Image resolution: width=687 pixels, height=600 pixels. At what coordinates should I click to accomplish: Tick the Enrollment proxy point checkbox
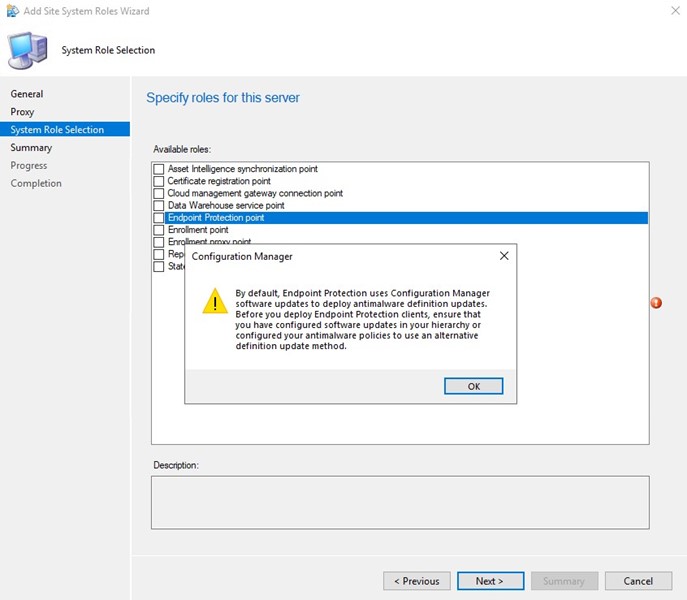point(159,242)
